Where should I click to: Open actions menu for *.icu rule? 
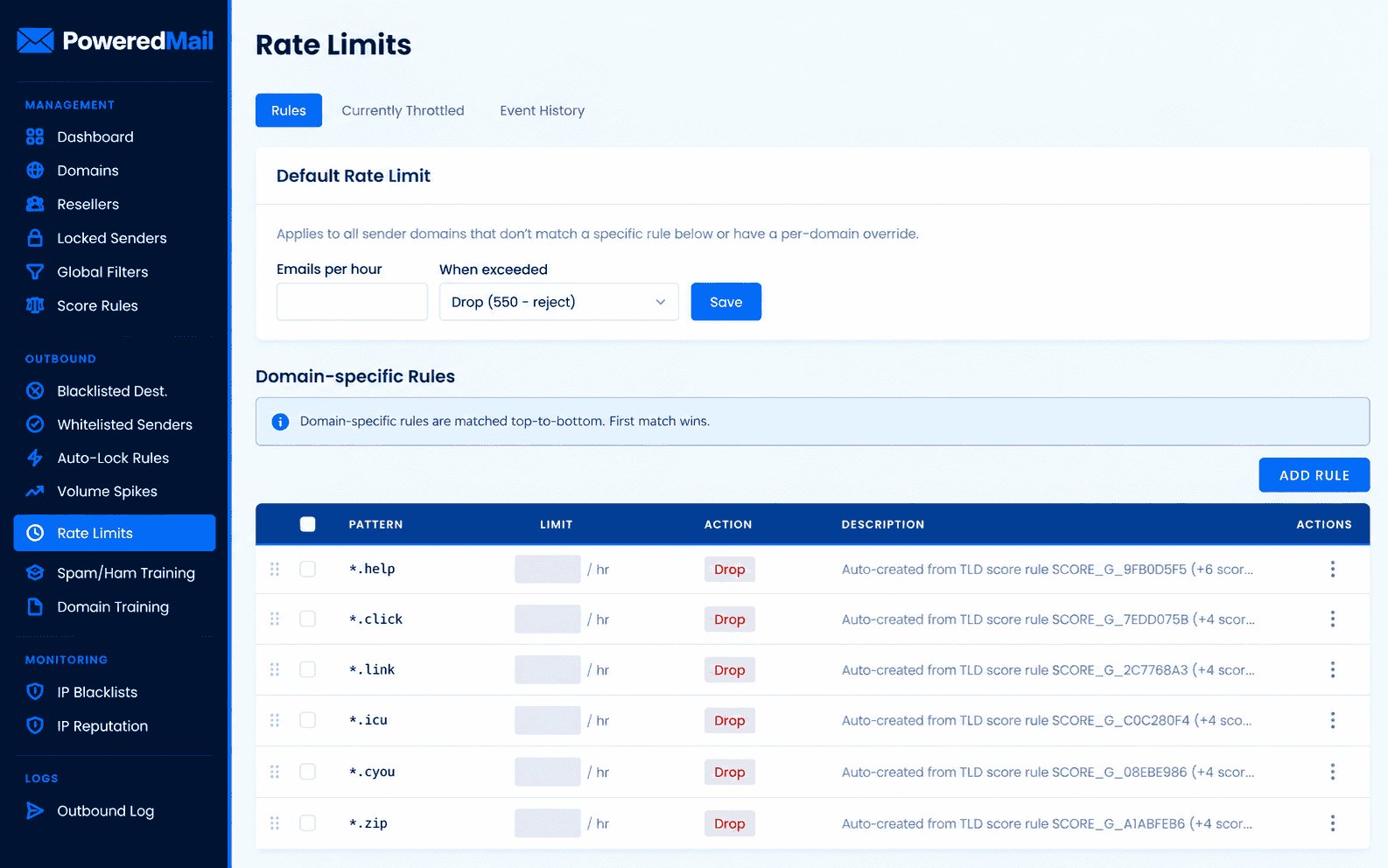click(x=1333, y=720)
